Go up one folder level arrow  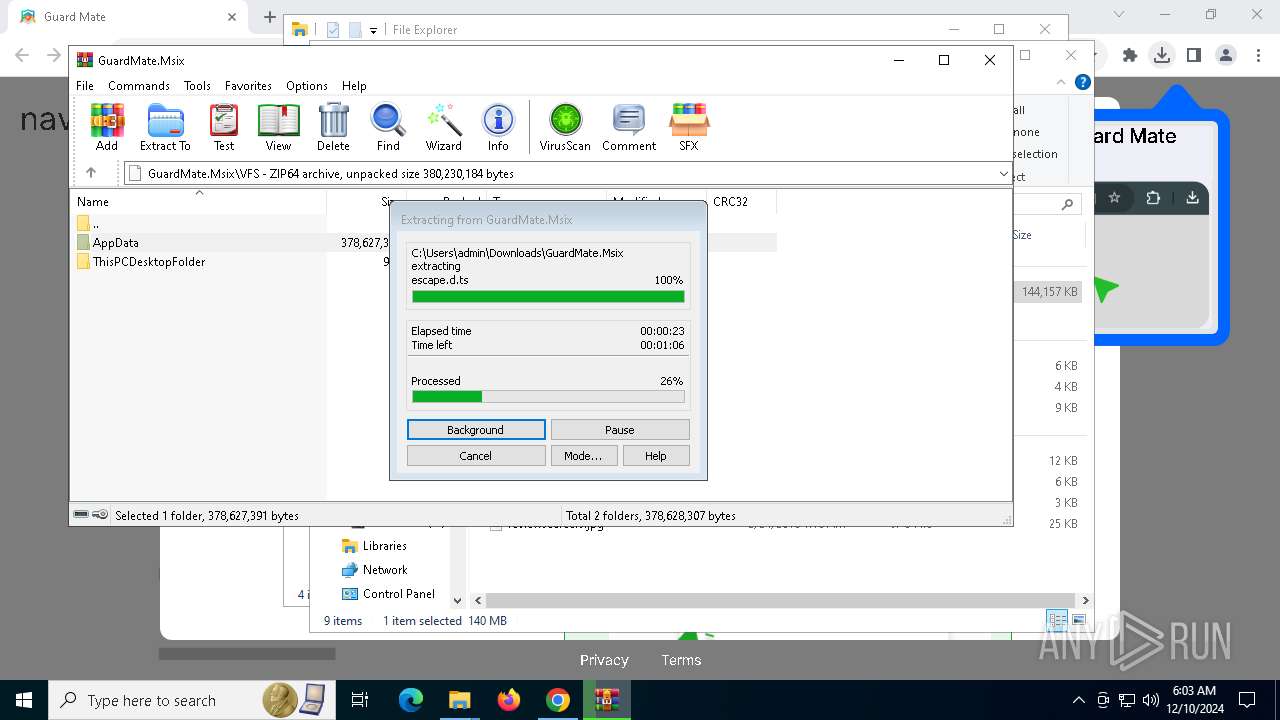[x=91, y=173]
